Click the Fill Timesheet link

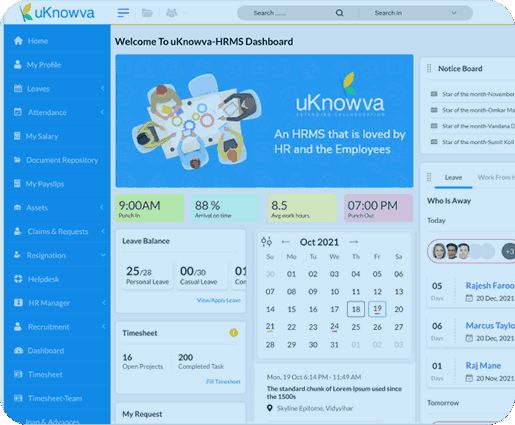(x=223, y=382)
